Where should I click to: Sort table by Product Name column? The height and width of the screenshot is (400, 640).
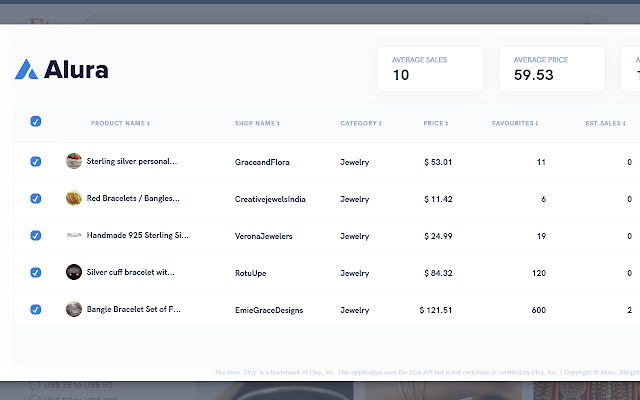coord(120,123)
